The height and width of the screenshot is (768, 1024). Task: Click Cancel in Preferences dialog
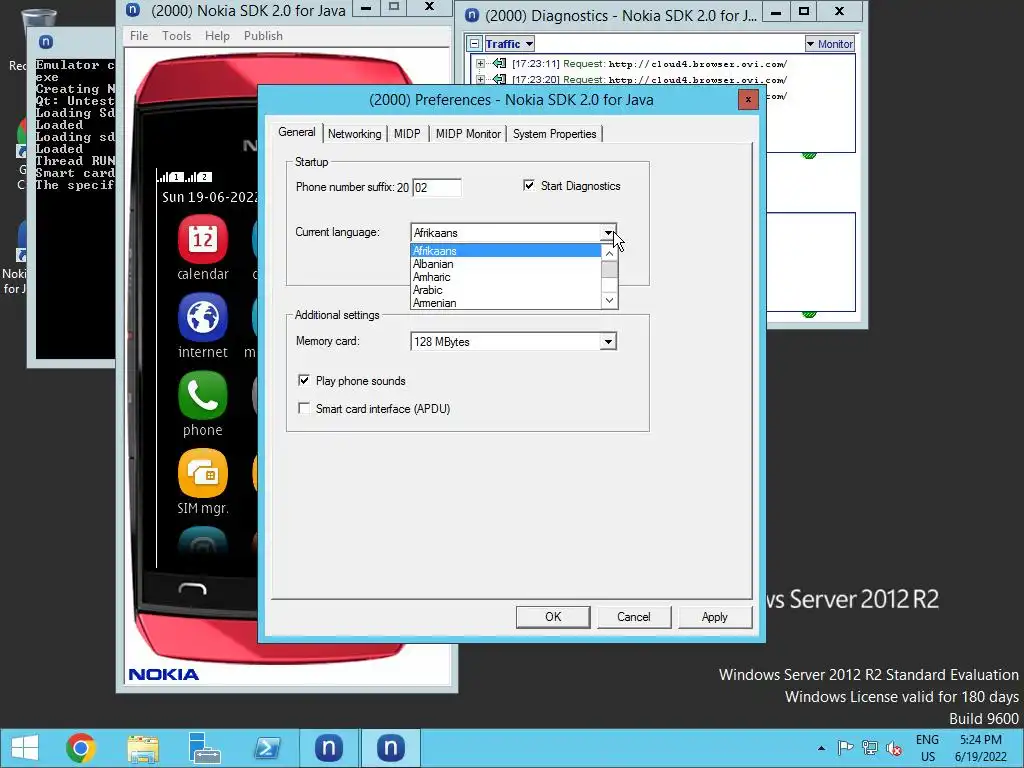pyautogui.click(x=633, y=617)
